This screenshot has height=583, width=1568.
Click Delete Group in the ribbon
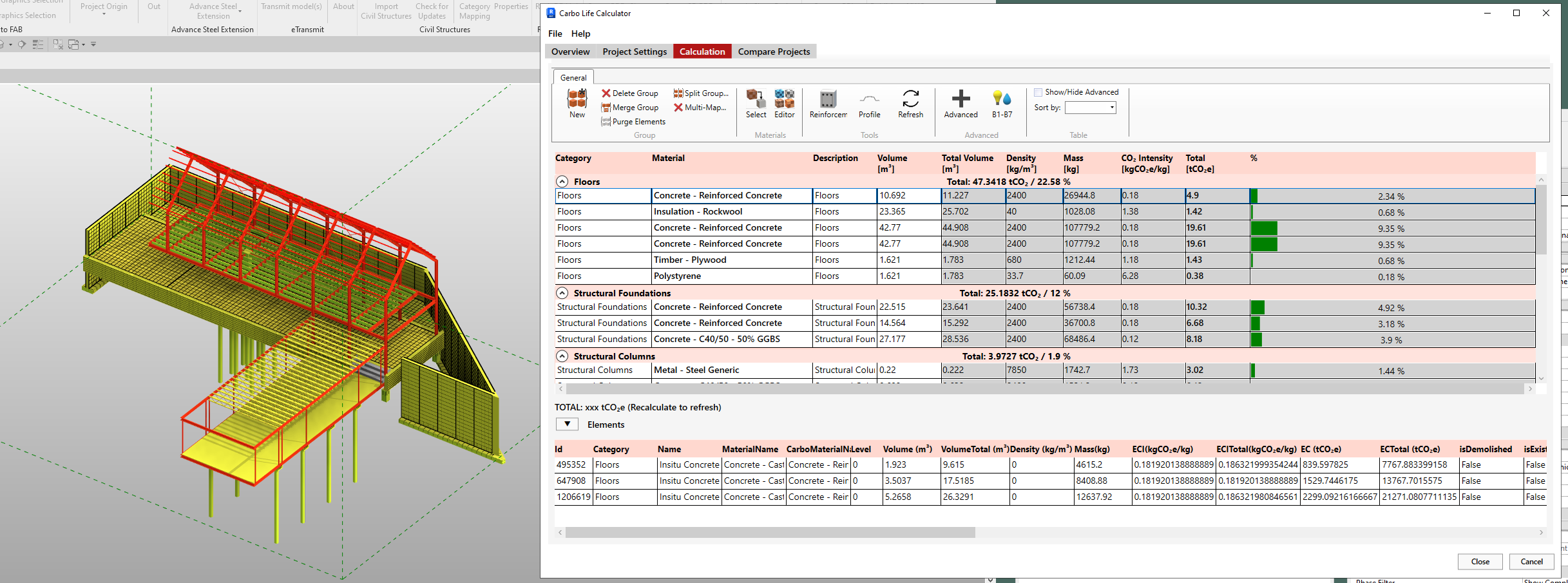pos(629,93)
